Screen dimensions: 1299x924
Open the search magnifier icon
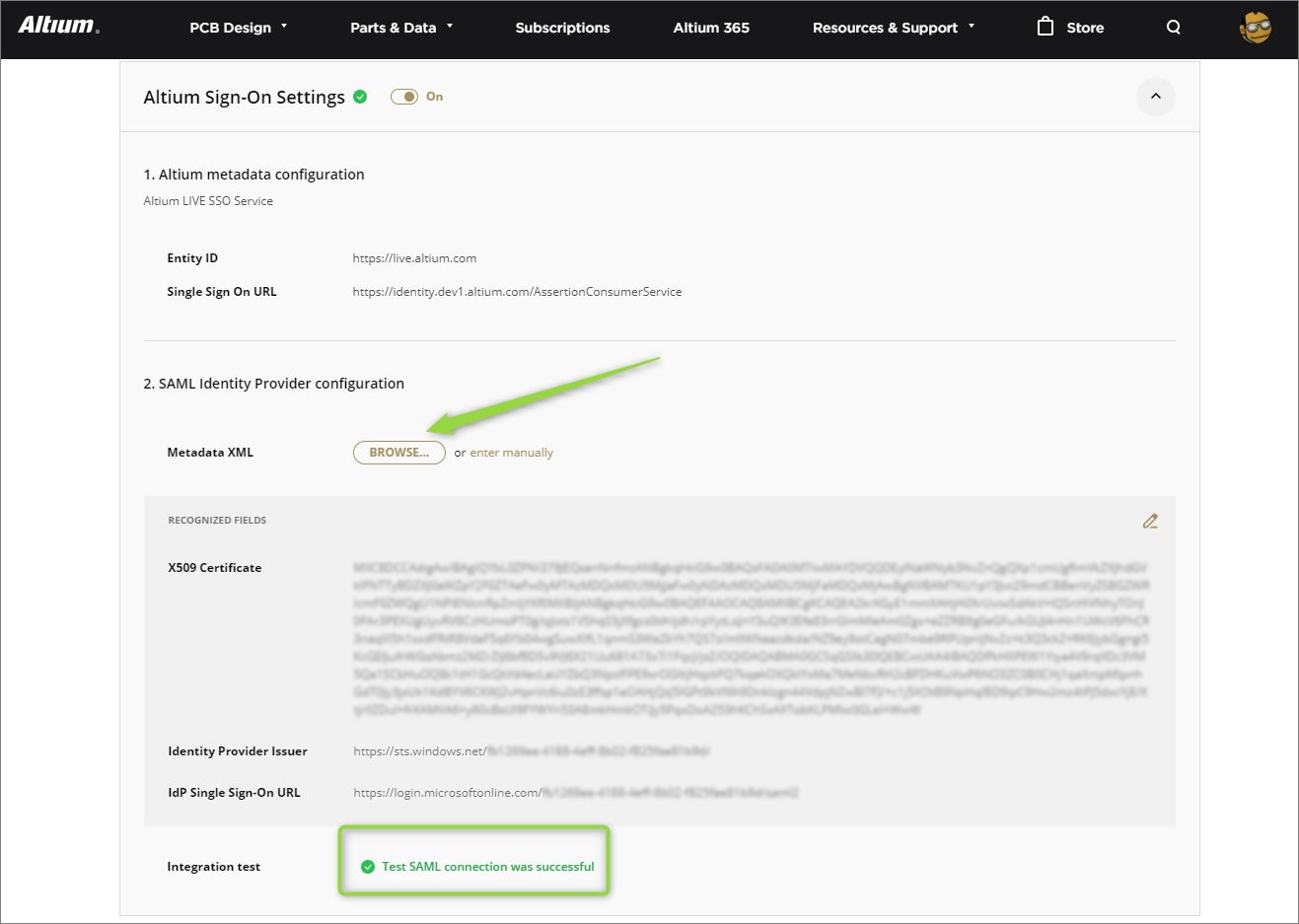point(1173,28)
